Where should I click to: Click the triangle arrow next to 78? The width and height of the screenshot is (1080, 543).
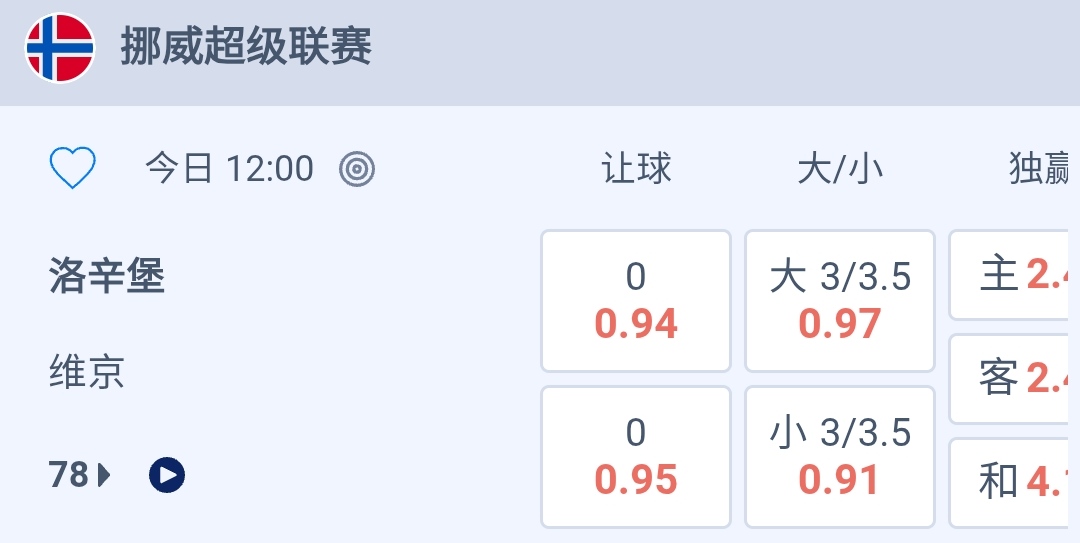[104, 475]
